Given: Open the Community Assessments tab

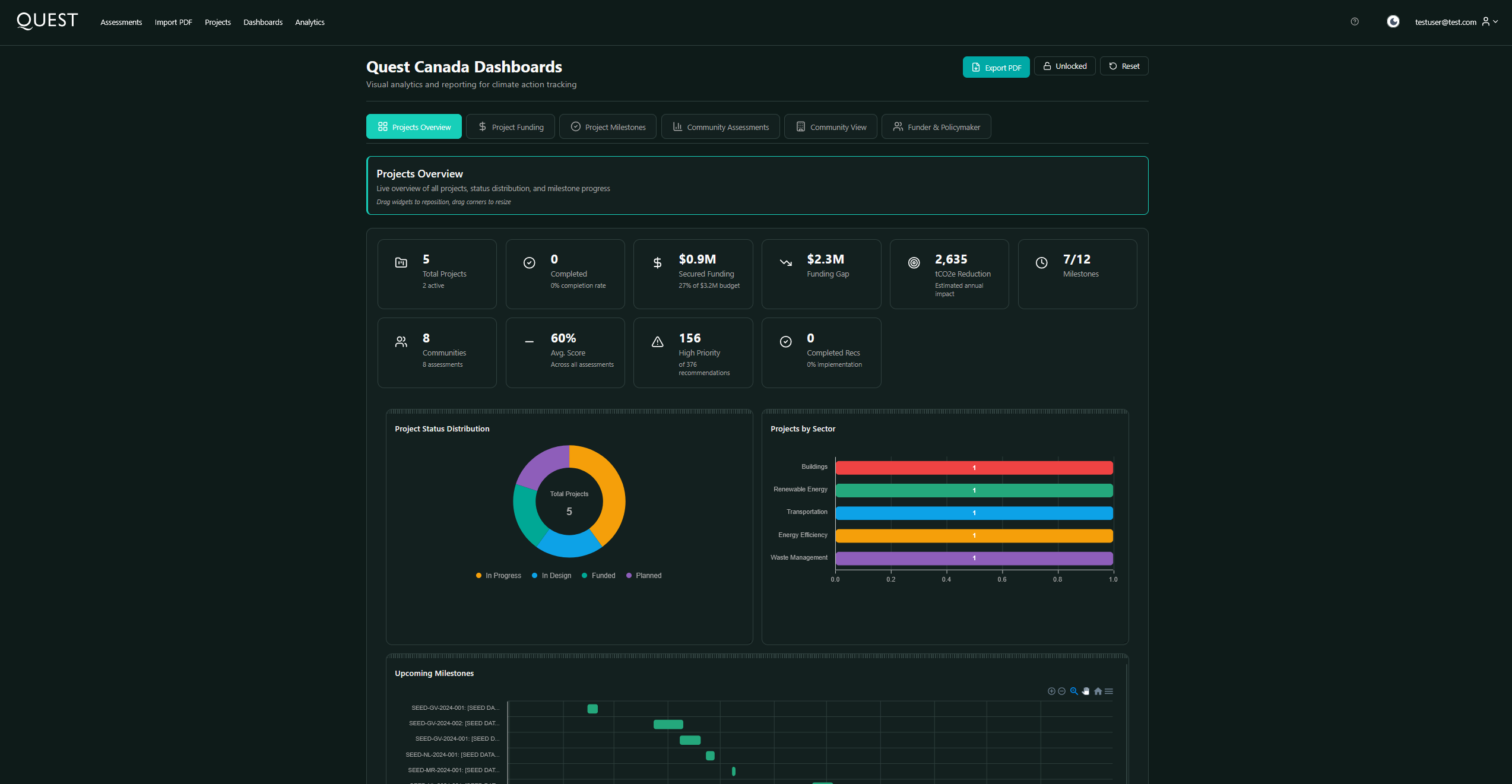Looking at the screenshot, I should pos(720,127).
